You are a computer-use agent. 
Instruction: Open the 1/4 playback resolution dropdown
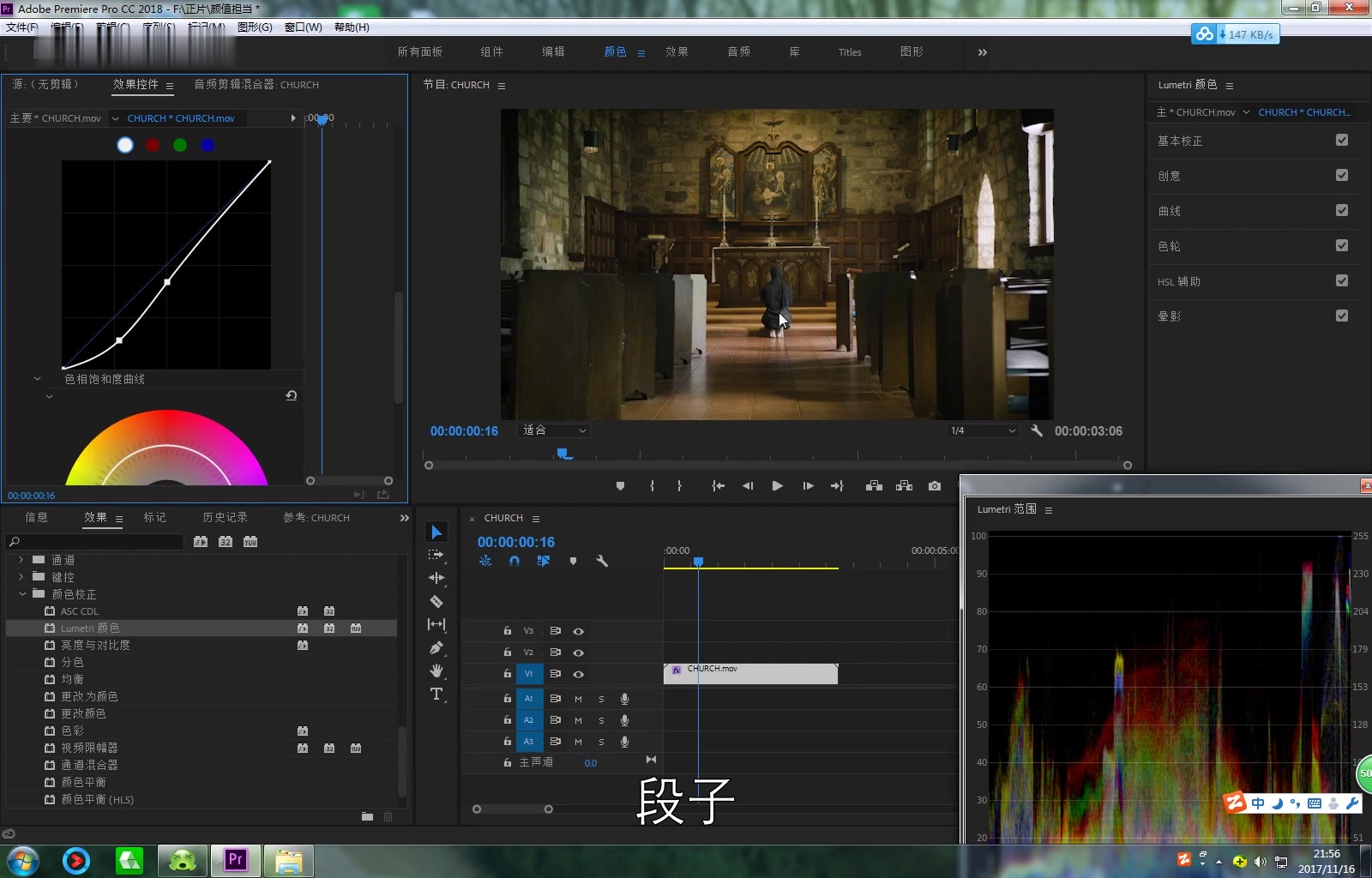click(983, 430)
